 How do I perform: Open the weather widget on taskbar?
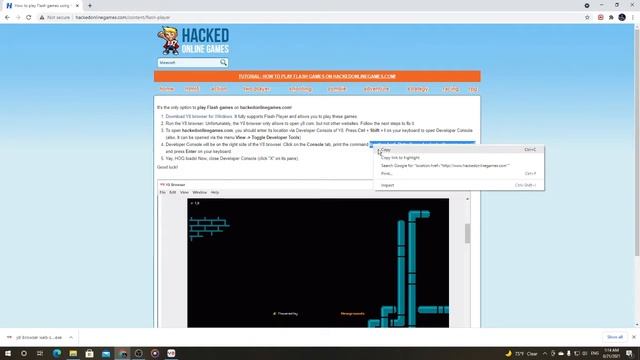click(x=522, y=353)
